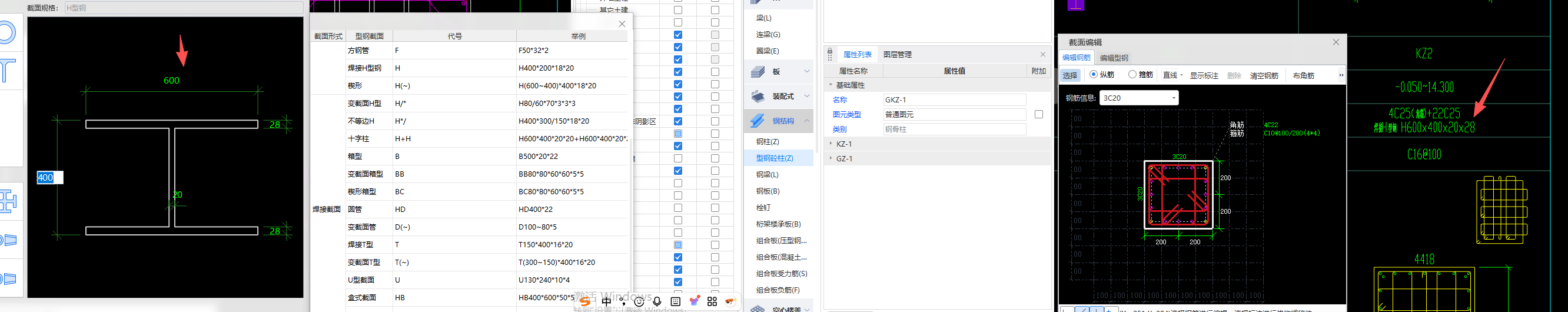
Task: Click 显示标注 in 截面编辑 toolbar
Action: [1204, 75]
